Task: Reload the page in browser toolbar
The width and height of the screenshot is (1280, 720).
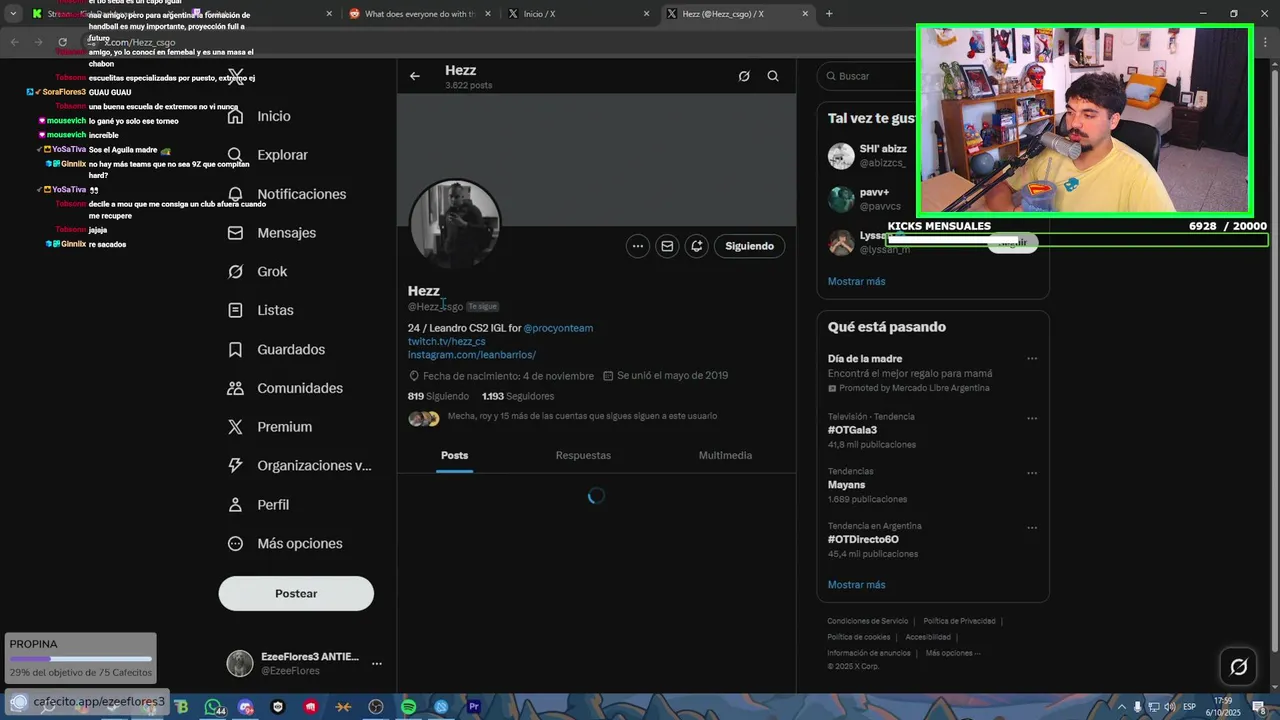Action: click(x=62, y=42)
